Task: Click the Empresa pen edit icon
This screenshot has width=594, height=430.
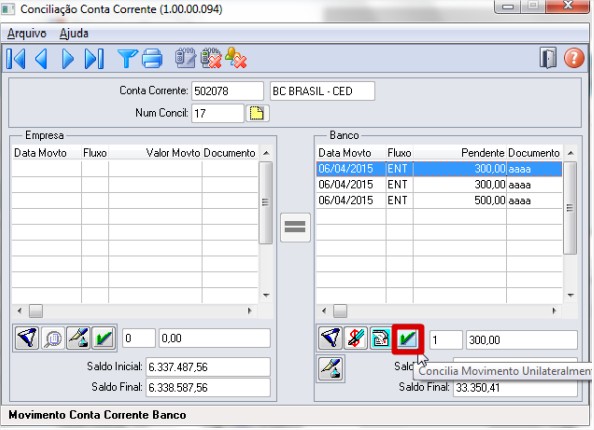Action: pyautogui.click(x=78, y=338)
